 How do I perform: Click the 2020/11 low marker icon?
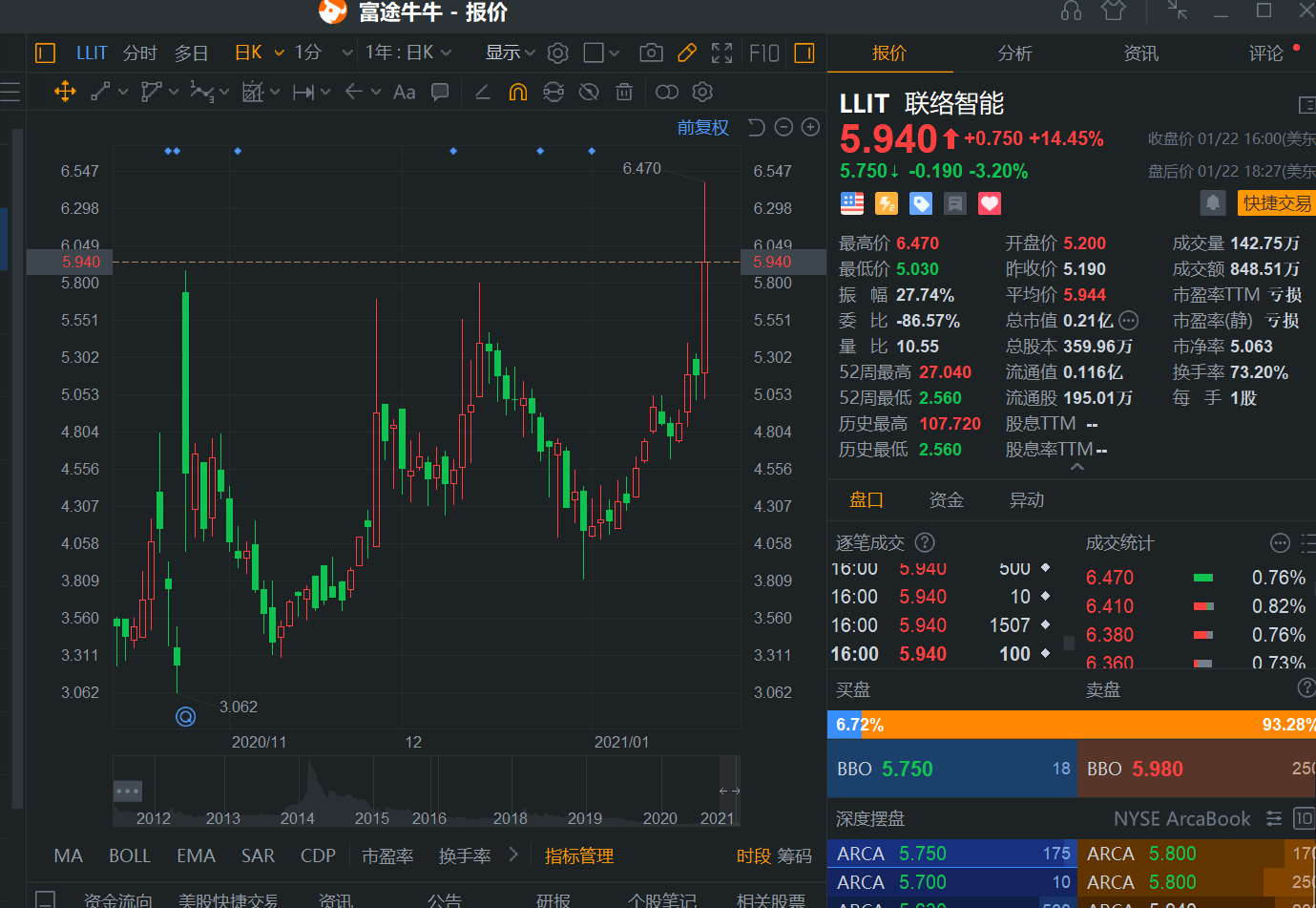point(186,716)
